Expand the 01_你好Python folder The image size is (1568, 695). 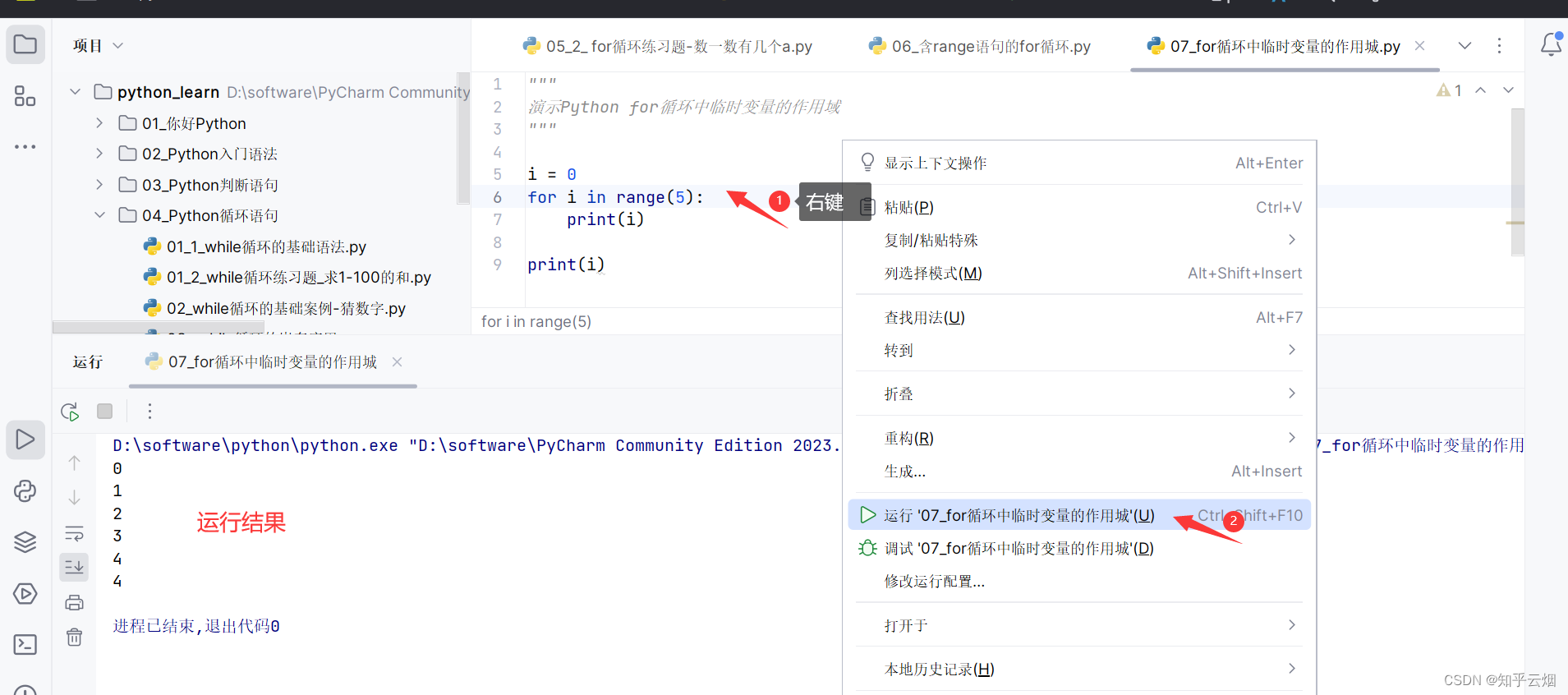click(x=99, y=123)
